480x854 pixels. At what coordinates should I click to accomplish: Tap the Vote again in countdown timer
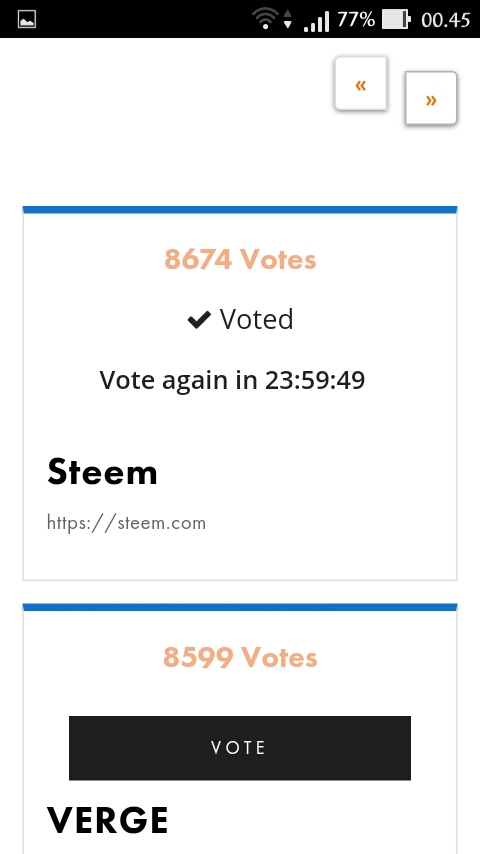[x=232, y=380]
